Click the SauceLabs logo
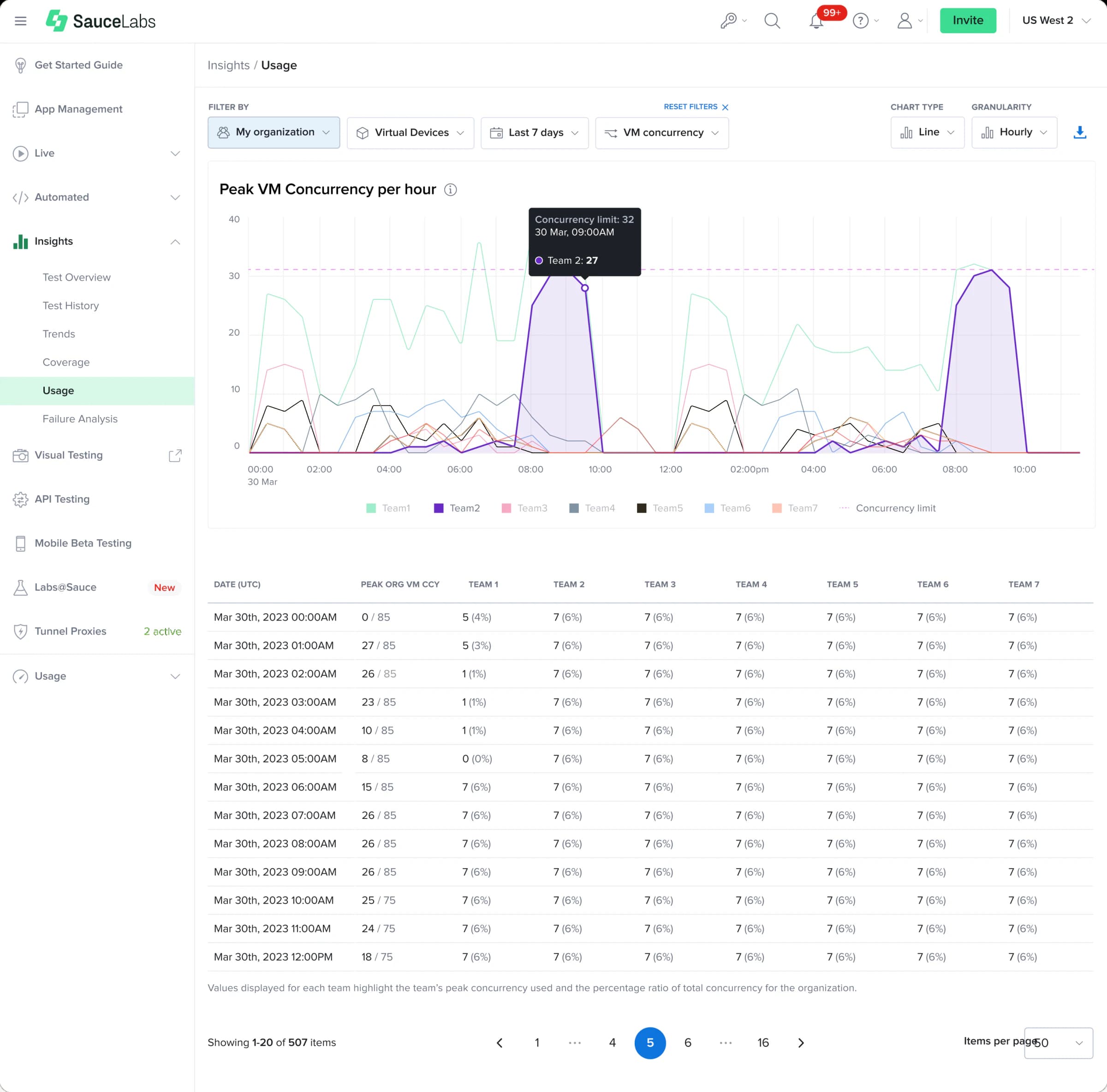This screenshot has height=1092, width=1107. point(101,21)
